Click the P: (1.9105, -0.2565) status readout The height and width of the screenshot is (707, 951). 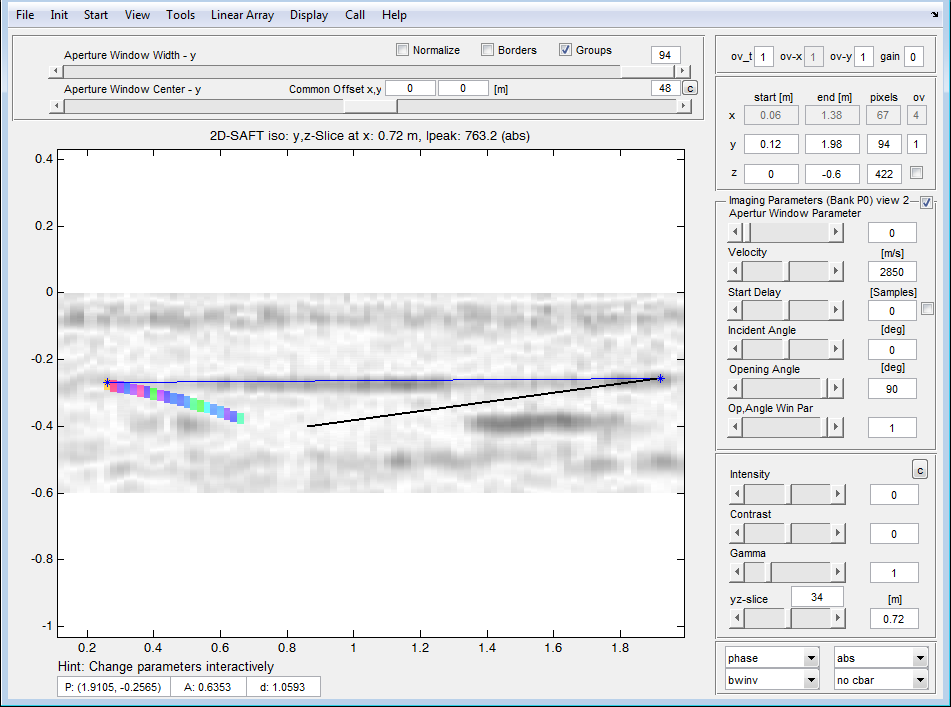coord(113,687)
